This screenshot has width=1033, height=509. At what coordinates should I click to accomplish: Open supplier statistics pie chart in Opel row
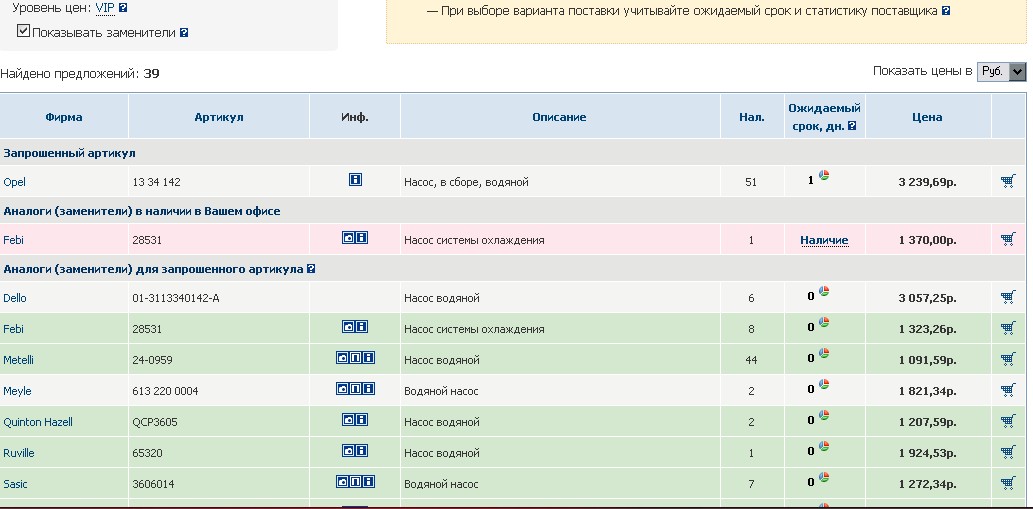[x=824, y=175]
